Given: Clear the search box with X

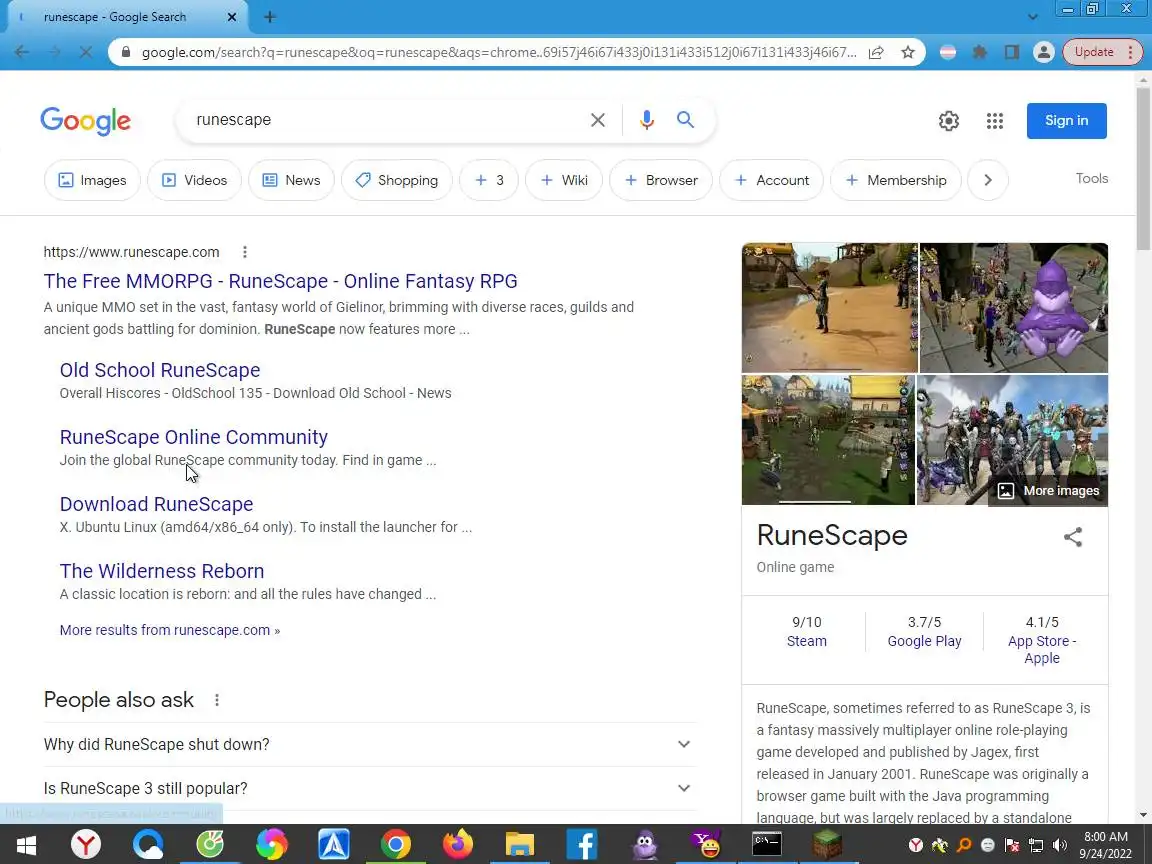Looking at the screenshot, I should 598,120.
